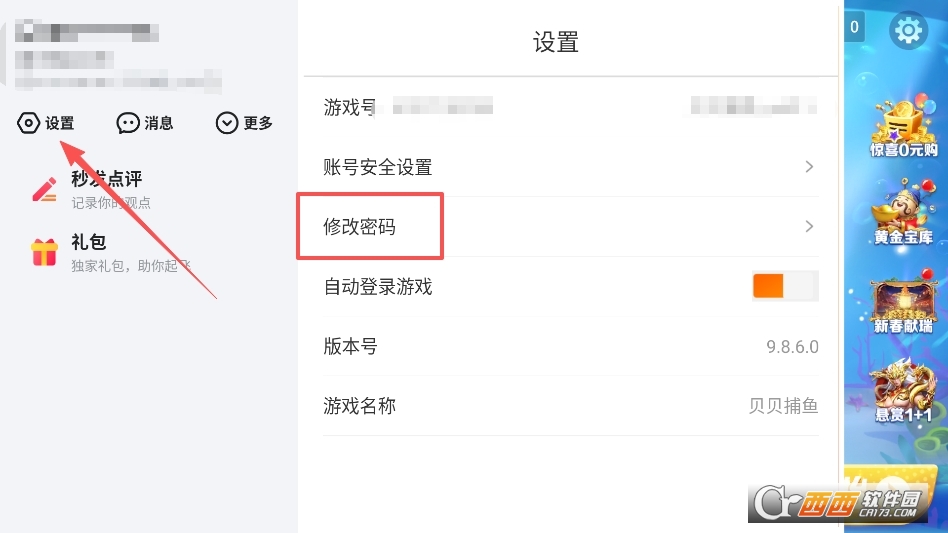Click the 礼包 label text
Viewport: 948px width, 533px height.
click(89, 242)
